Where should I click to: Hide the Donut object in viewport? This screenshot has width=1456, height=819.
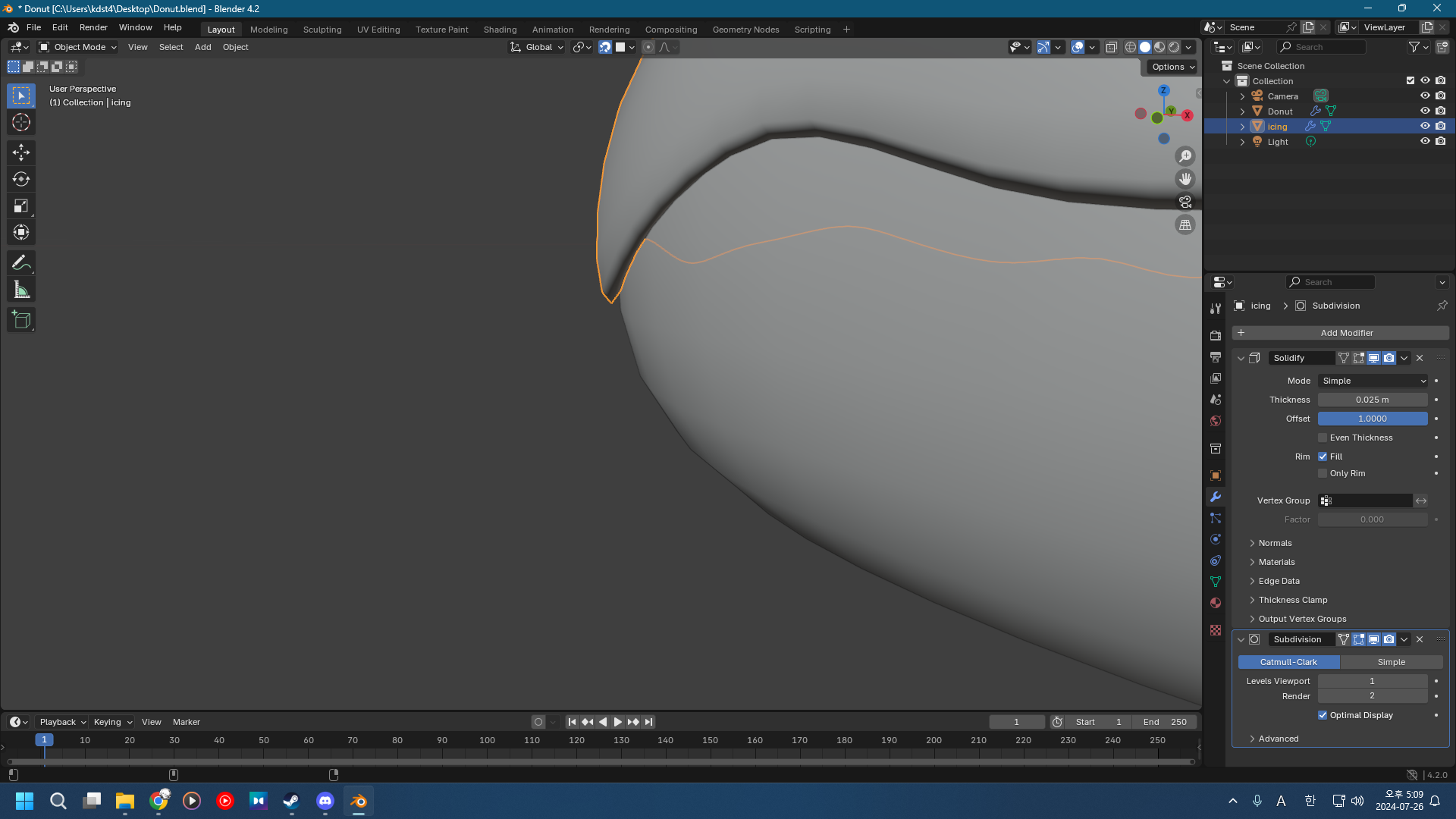coord(1425,111)
